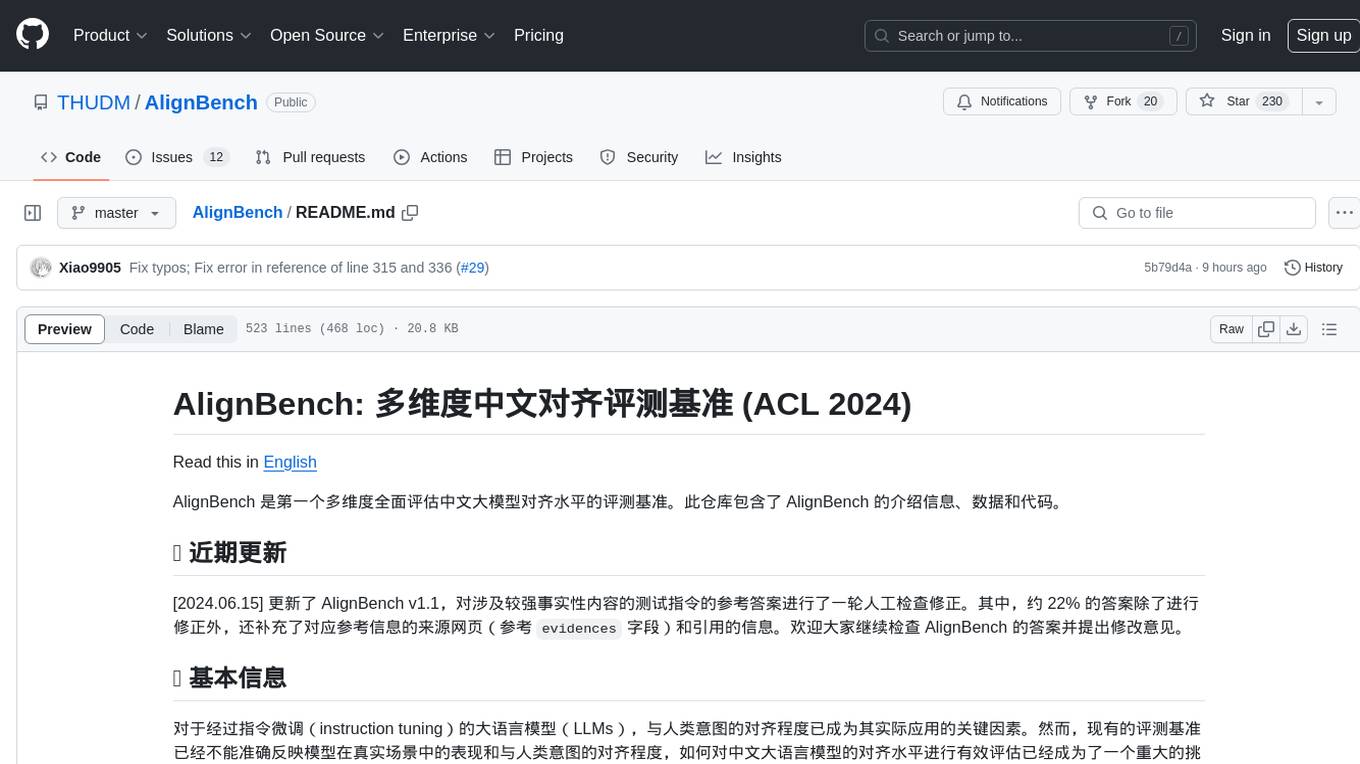1360x764 pixels.
Task: Focus the Go to file input
Action: (x=1197, y=213)
